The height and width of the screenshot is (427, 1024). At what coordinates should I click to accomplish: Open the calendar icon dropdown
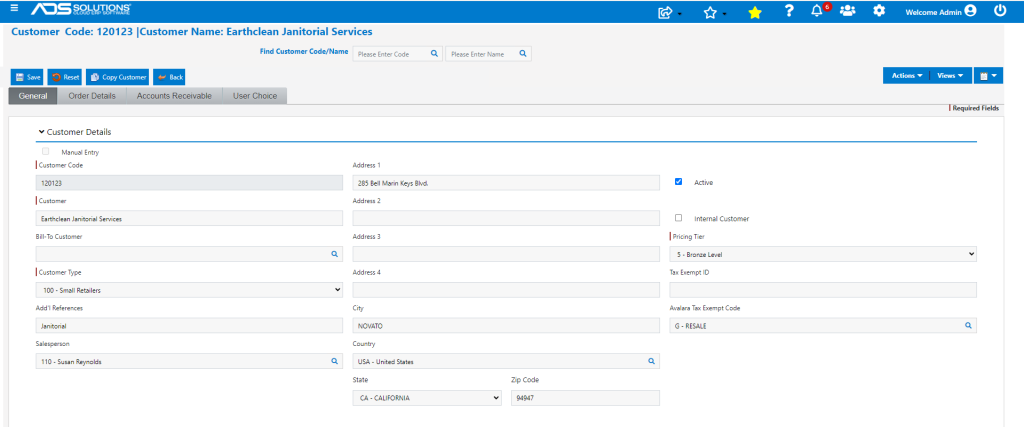[x=988, y=76]
